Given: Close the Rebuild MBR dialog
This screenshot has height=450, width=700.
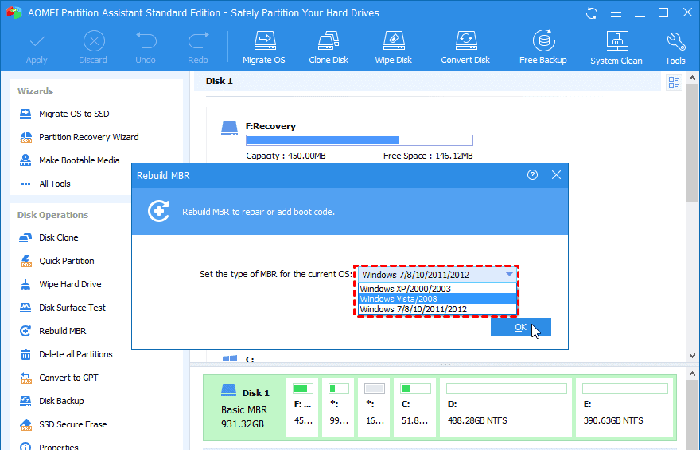Looking at the screenshot, I should (x=556, y=175).
